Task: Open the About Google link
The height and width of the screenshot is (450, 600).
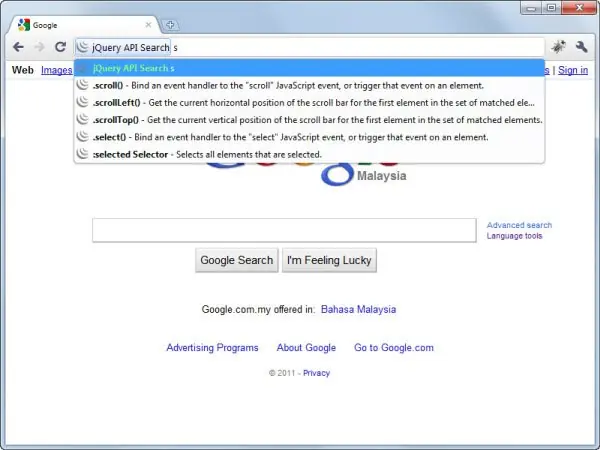Action: pos(306,347)
